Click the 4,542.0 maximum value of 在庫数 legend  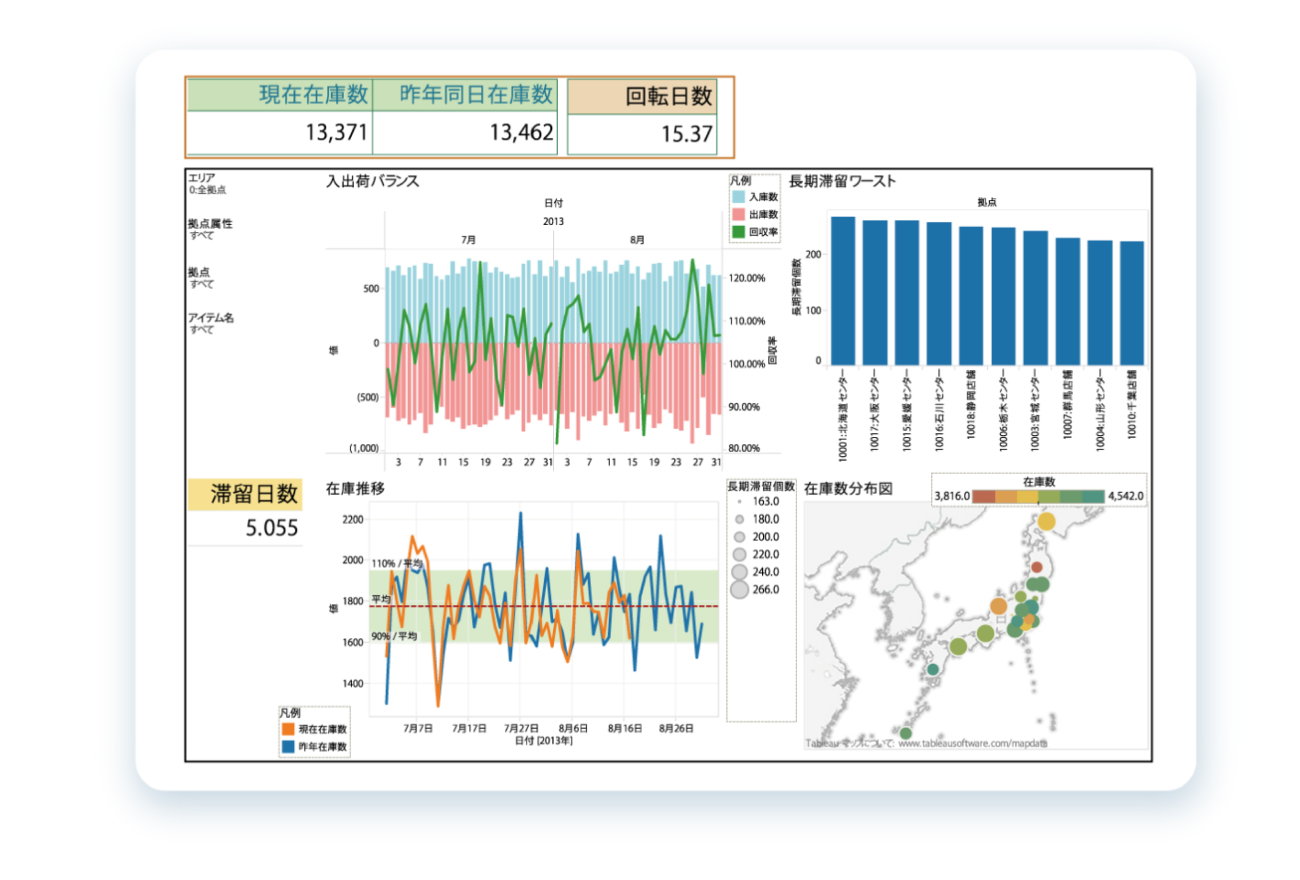pyautogui.click(x=1125, y=495)
